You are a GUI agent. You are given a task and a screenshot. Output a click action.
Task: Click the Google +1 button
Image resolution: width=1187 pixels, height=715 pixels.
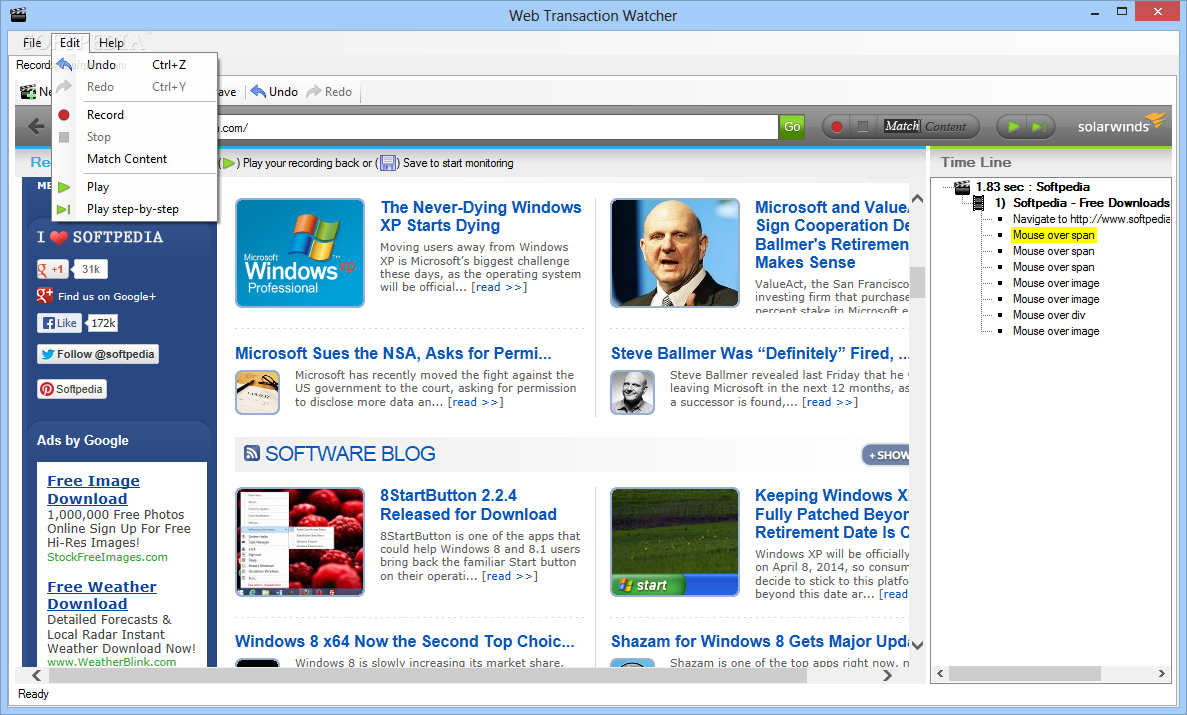tap(52, 269)
